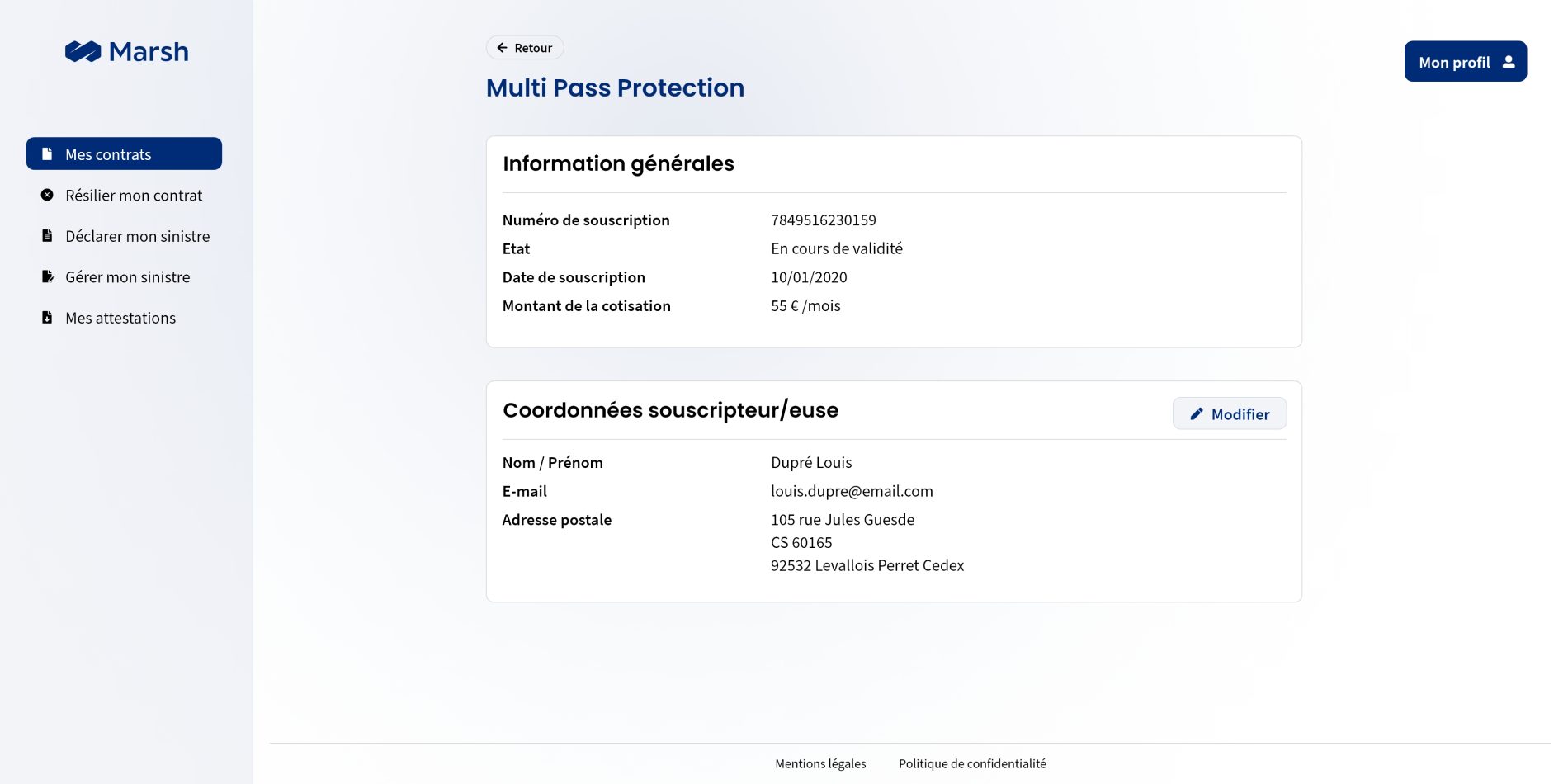Click the edit-file icon beside Gérer mon sinistre
Screen dimensions: 1568x784
tap(48, 277)
